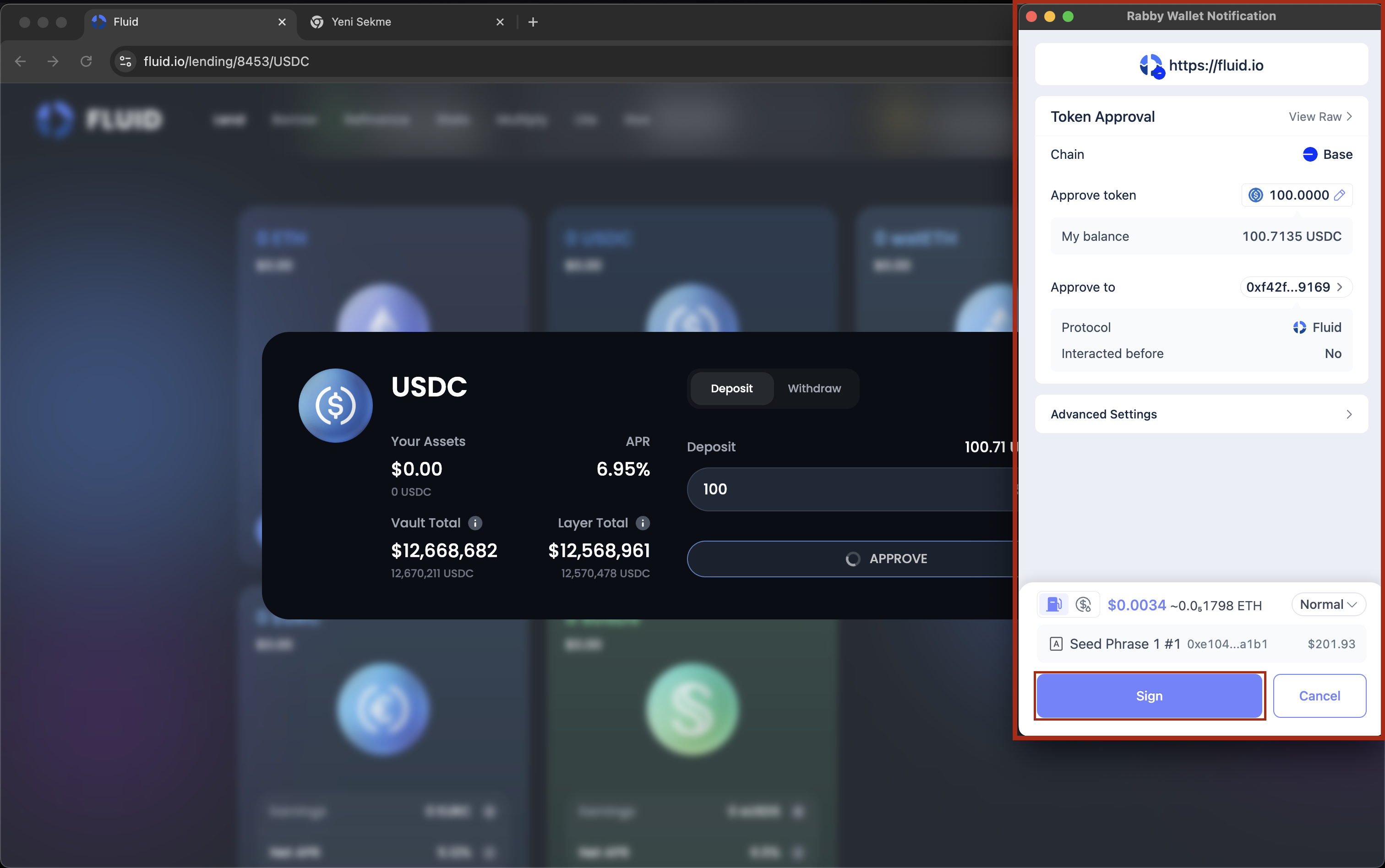
Task: Close the Rabby Wallet Notification window
Action: coord(1031,16)
